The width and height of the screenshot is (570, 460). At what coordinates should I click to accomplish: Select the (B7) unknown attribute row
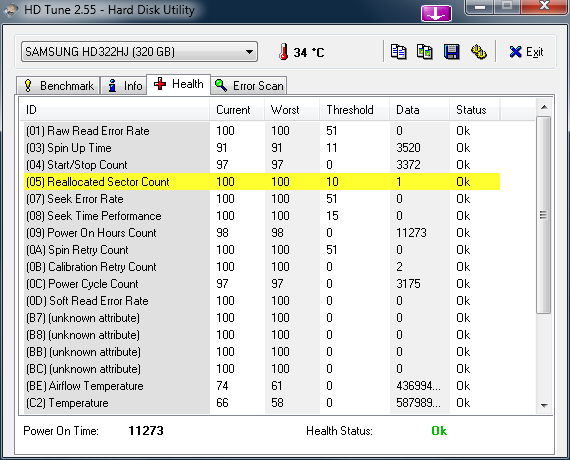point(262,318)
